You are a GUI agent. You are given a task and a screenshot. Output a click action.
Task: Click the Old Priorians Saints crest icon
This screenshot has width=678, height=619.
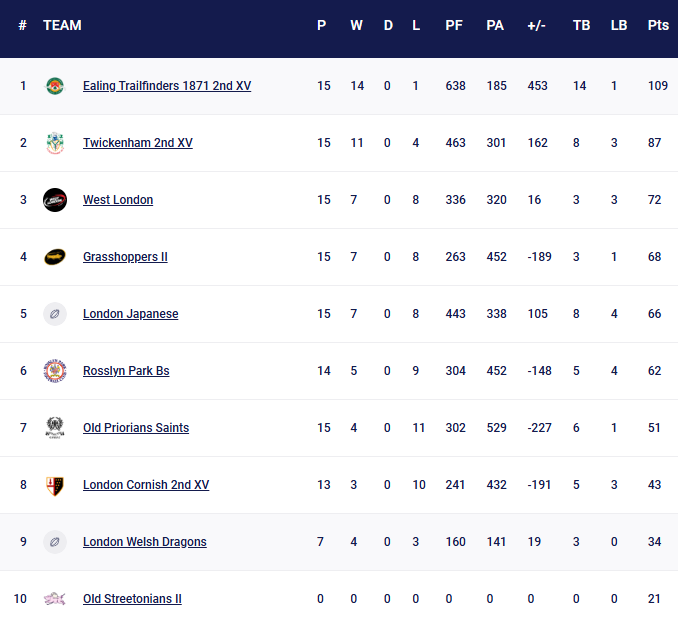(55, 428)
